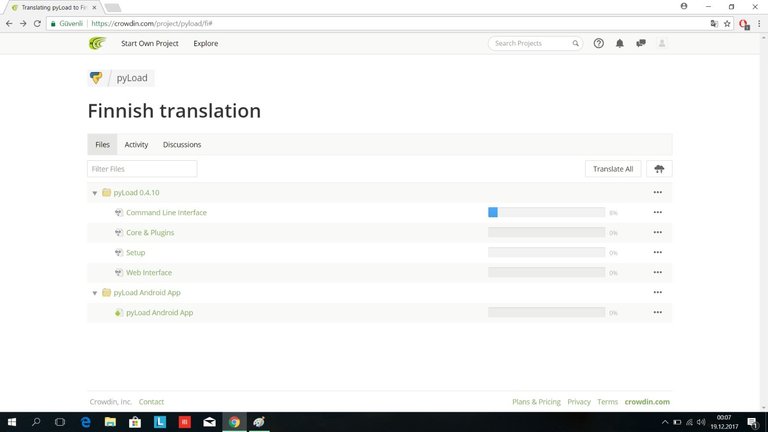Open Plans & Pricing footer link

coord(536,402)
